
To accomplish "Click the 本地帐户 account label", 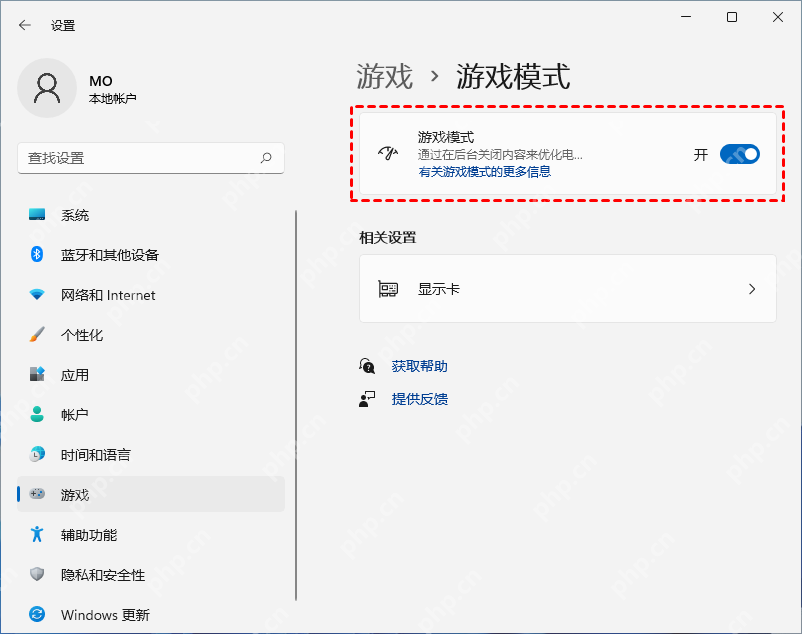I will [113, 99].
